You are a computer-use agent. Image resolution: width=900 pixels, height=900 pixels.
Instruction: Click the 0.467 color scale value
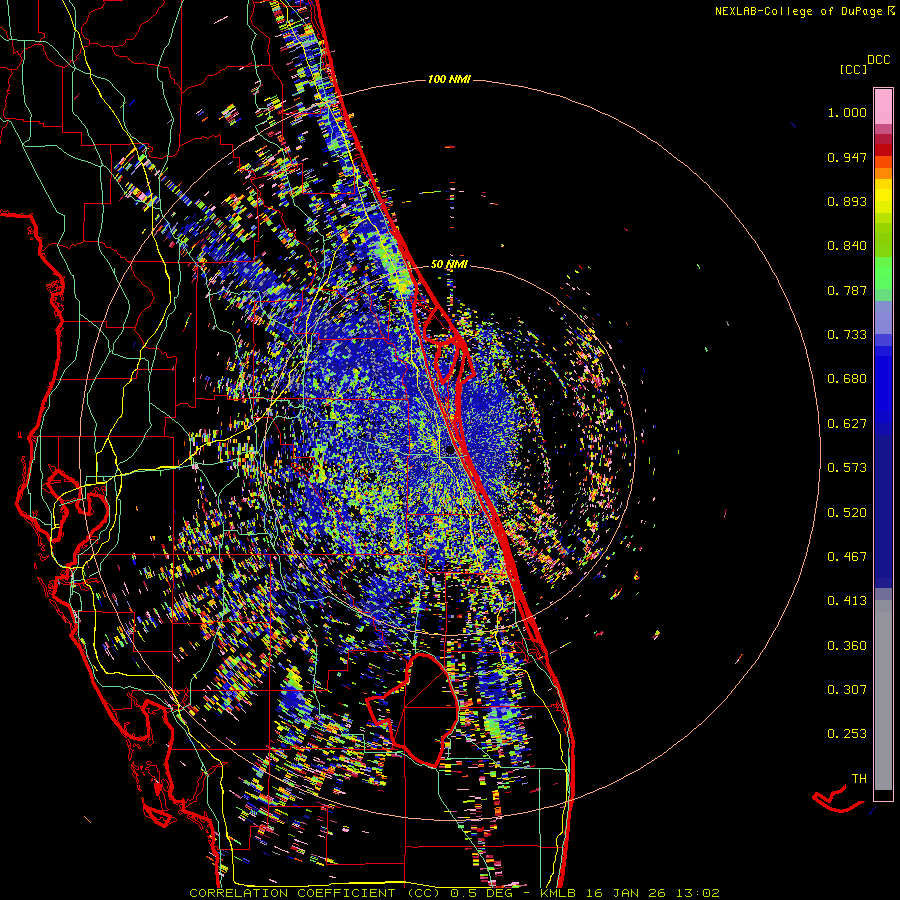847,557
